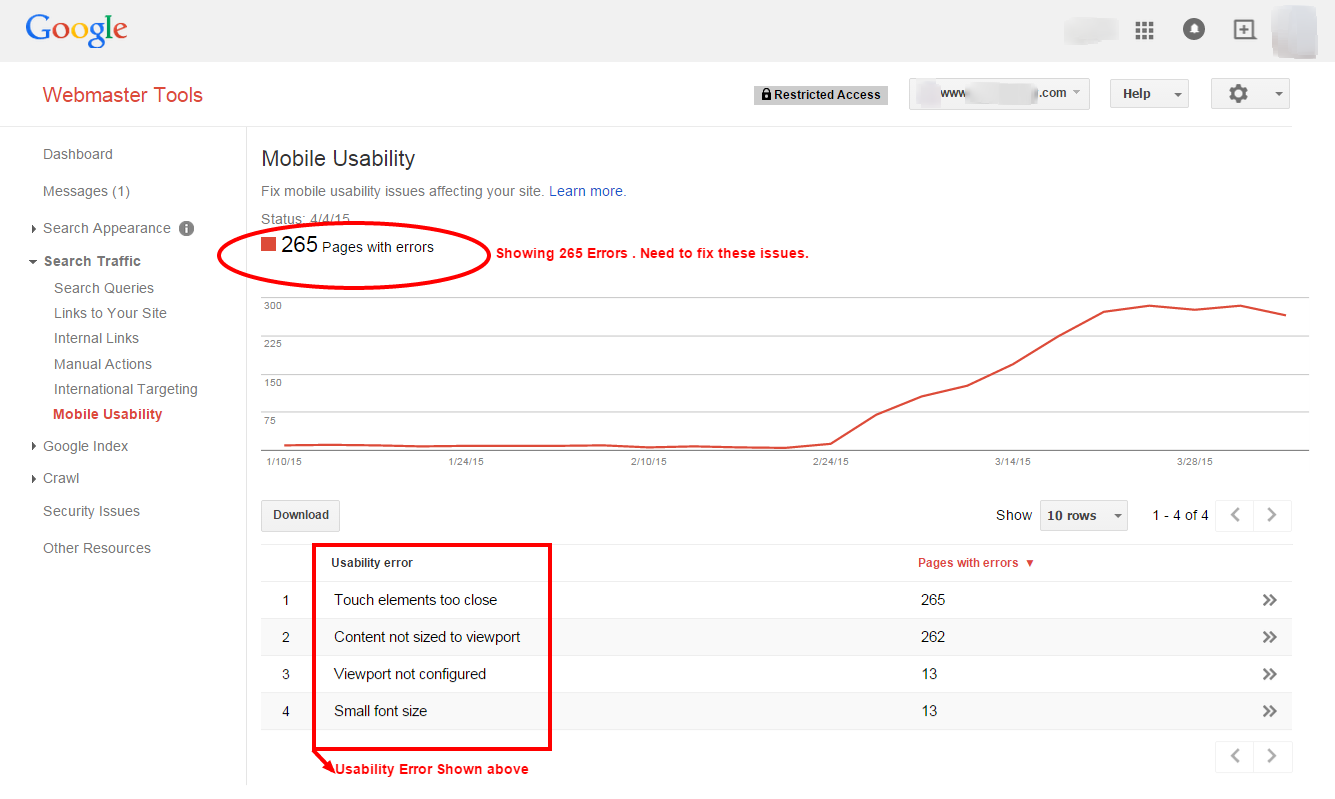1335x799 pixels.
Task: Open International Targeting page
Action: (x=126, y=389)
